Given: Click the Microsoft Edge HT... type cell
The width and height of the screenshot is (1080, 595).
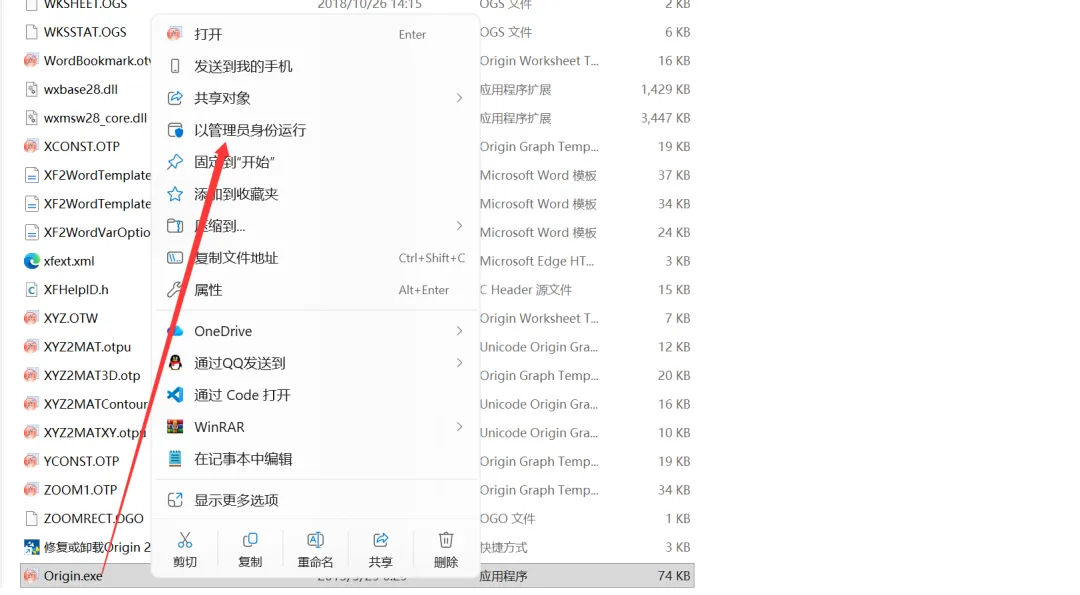Looking at the screenshot, I should pos(537,262).
